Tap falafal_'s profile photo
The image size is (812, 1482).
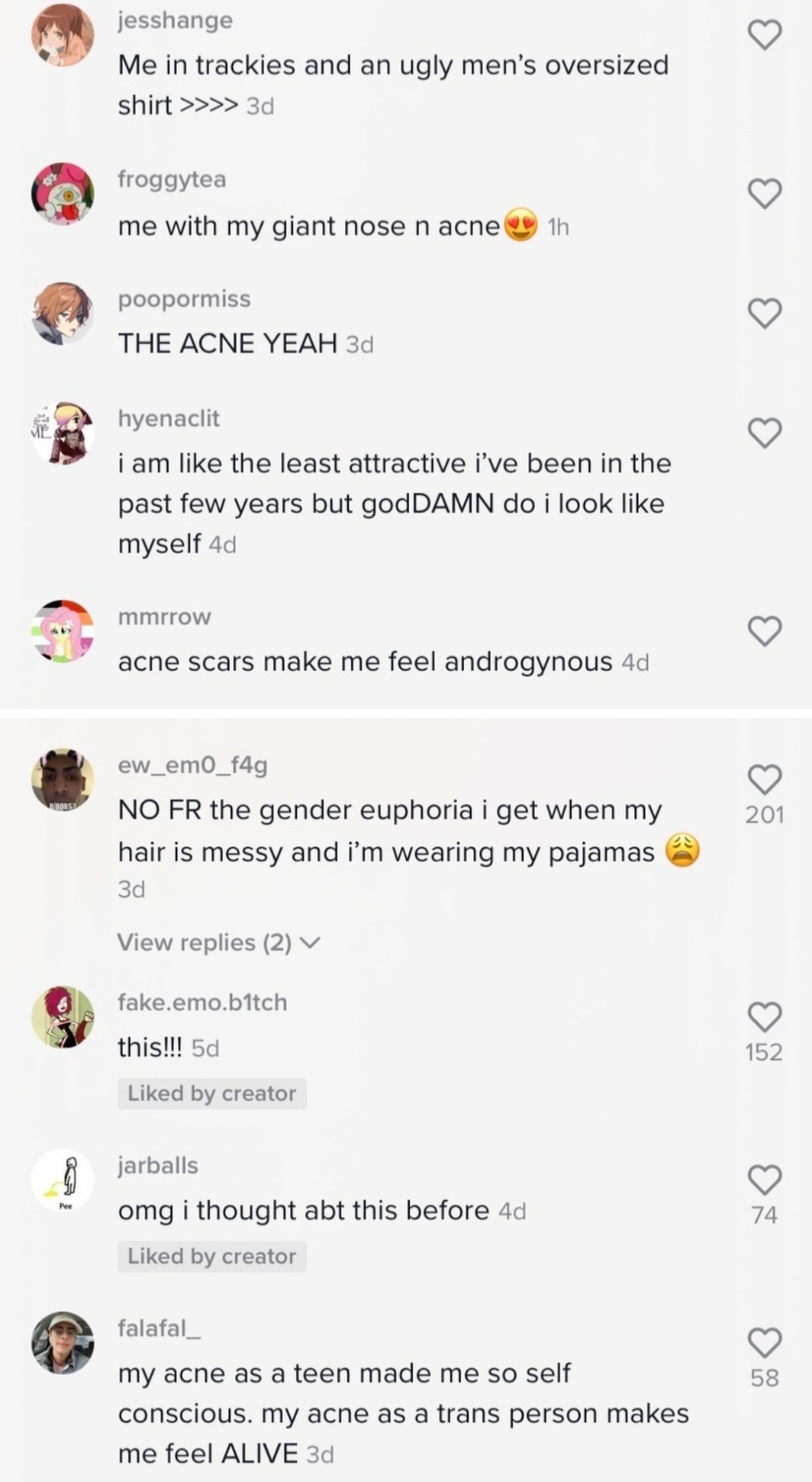(x=62, y=1343)
